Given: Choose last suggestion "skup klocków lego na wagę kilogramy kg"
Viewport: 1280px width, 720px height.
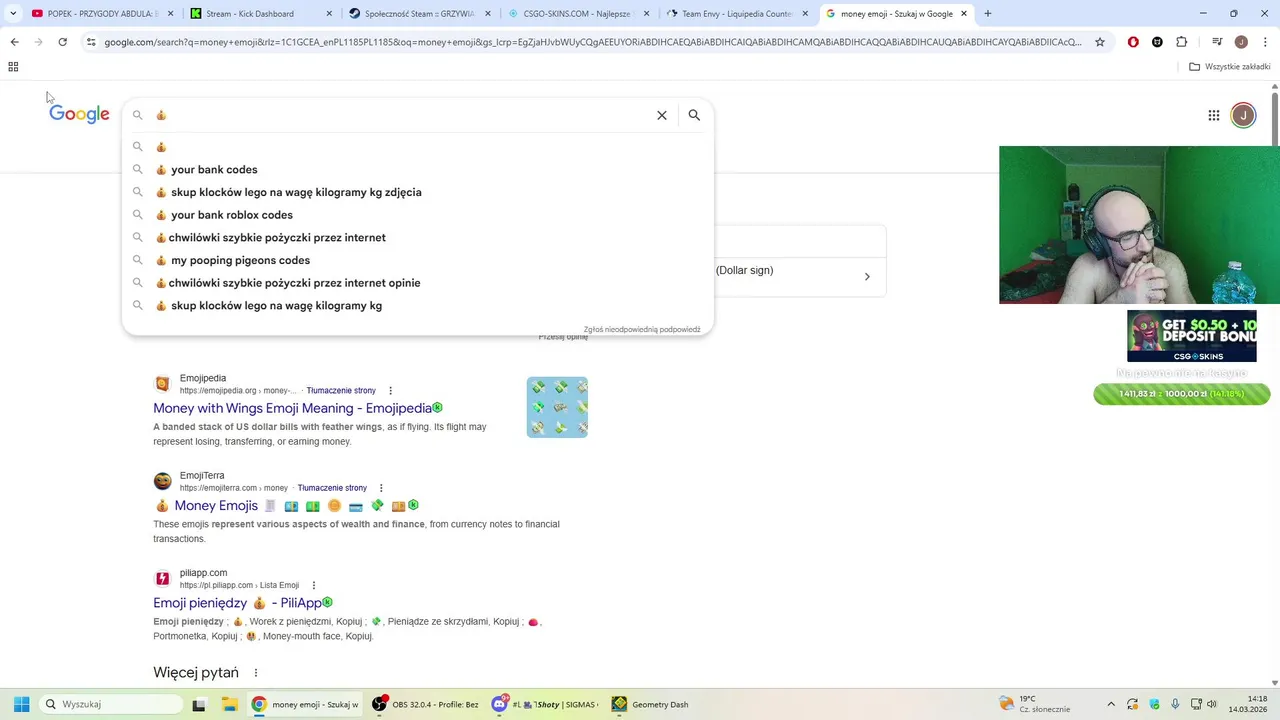Looking at the screenshot, I should [x=418, y=306].
